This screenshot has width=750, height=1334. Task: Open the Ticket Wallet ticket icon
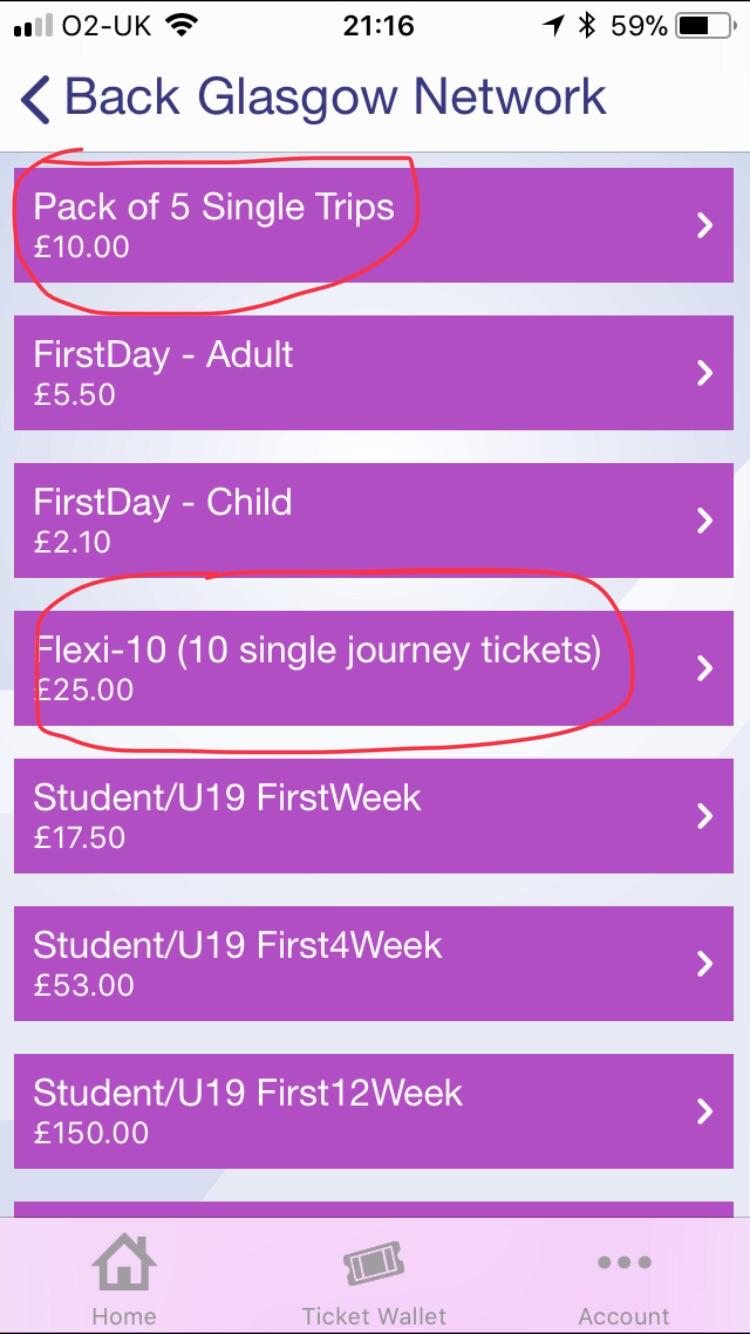tap(374, 1262)
